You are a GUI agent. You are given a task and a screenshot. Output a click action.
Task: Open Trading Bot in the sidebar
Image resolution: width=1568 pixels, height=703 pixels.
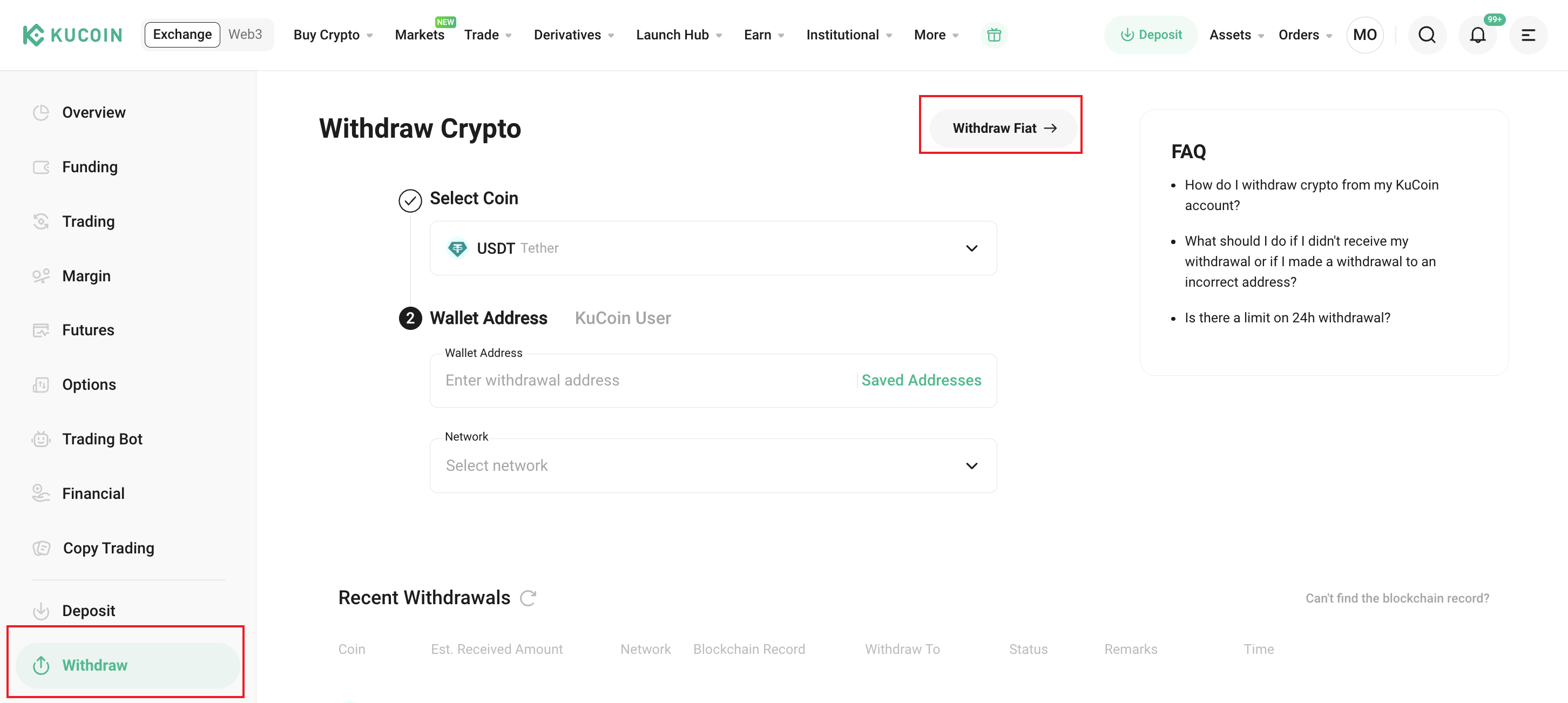click(102, 439)
